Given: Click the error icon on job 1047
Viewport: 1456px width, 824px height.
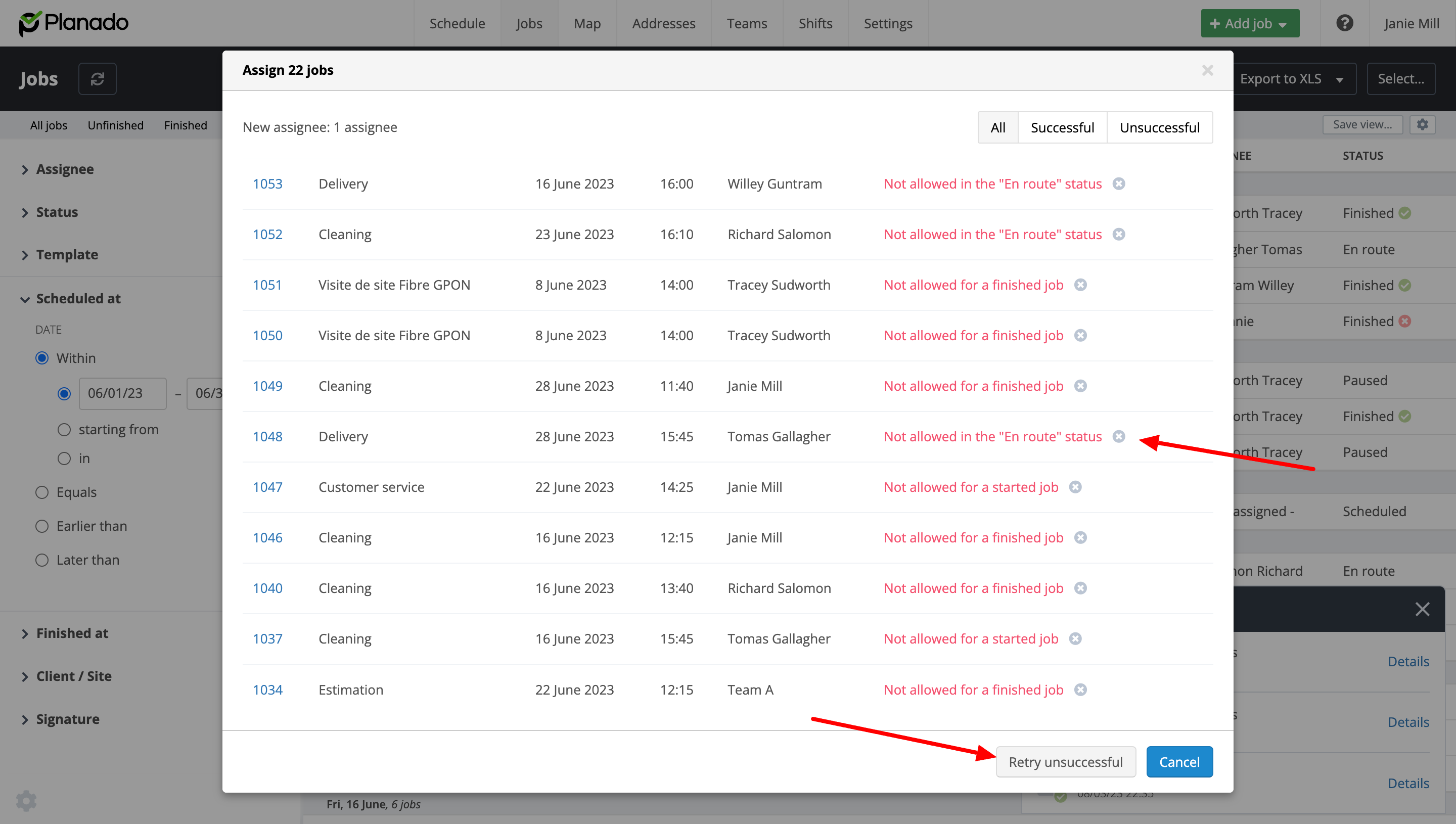Looking at the screenshot, I should coord(1075,487).
